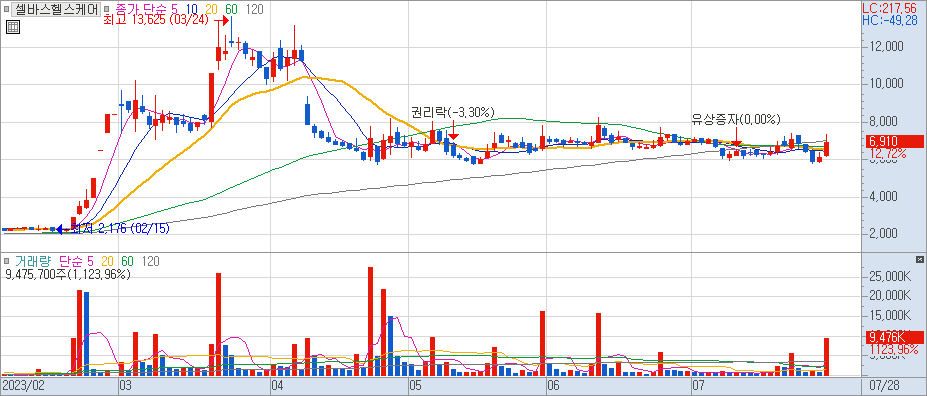Click the 06 month label on date axis
The height and width of the screenshot is (396, 927).
553,385
